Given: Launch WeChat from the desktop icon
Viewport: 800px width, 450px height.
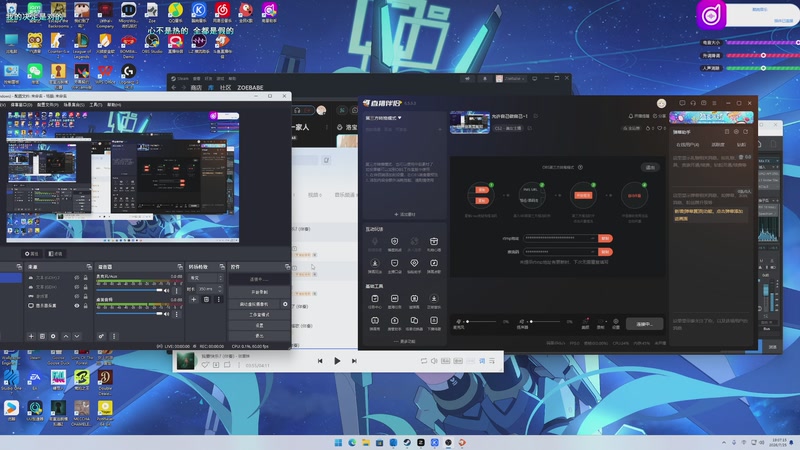Looking at the screenshot, I should 35,71.
